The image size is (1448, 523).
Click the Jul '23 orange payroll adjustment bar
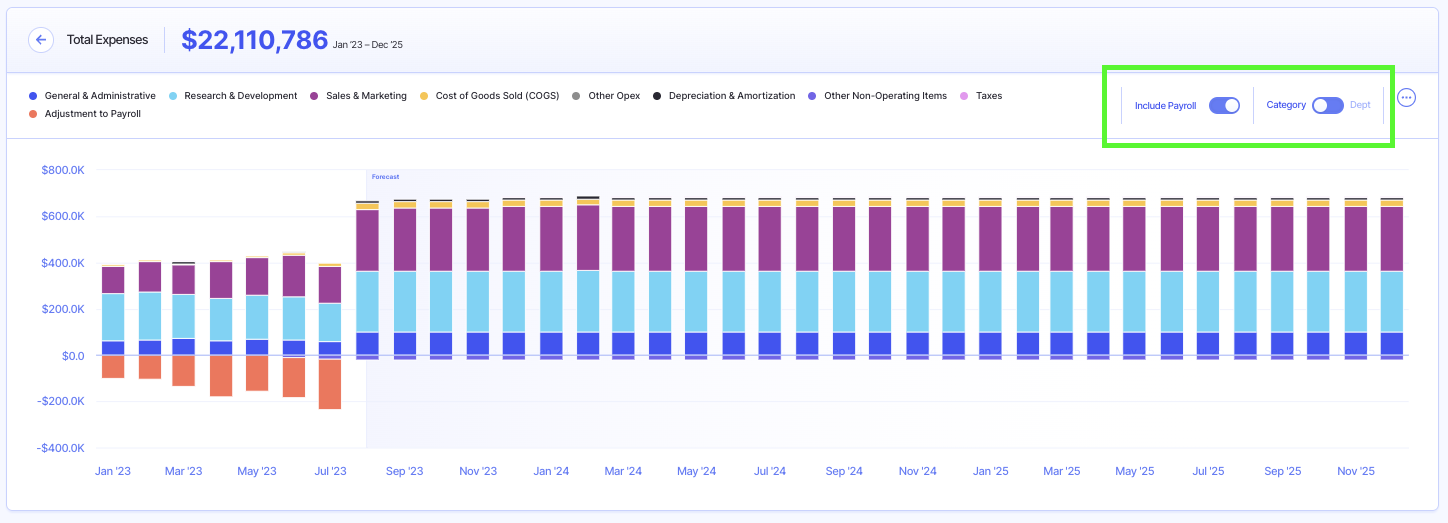(x=330, y=384)
